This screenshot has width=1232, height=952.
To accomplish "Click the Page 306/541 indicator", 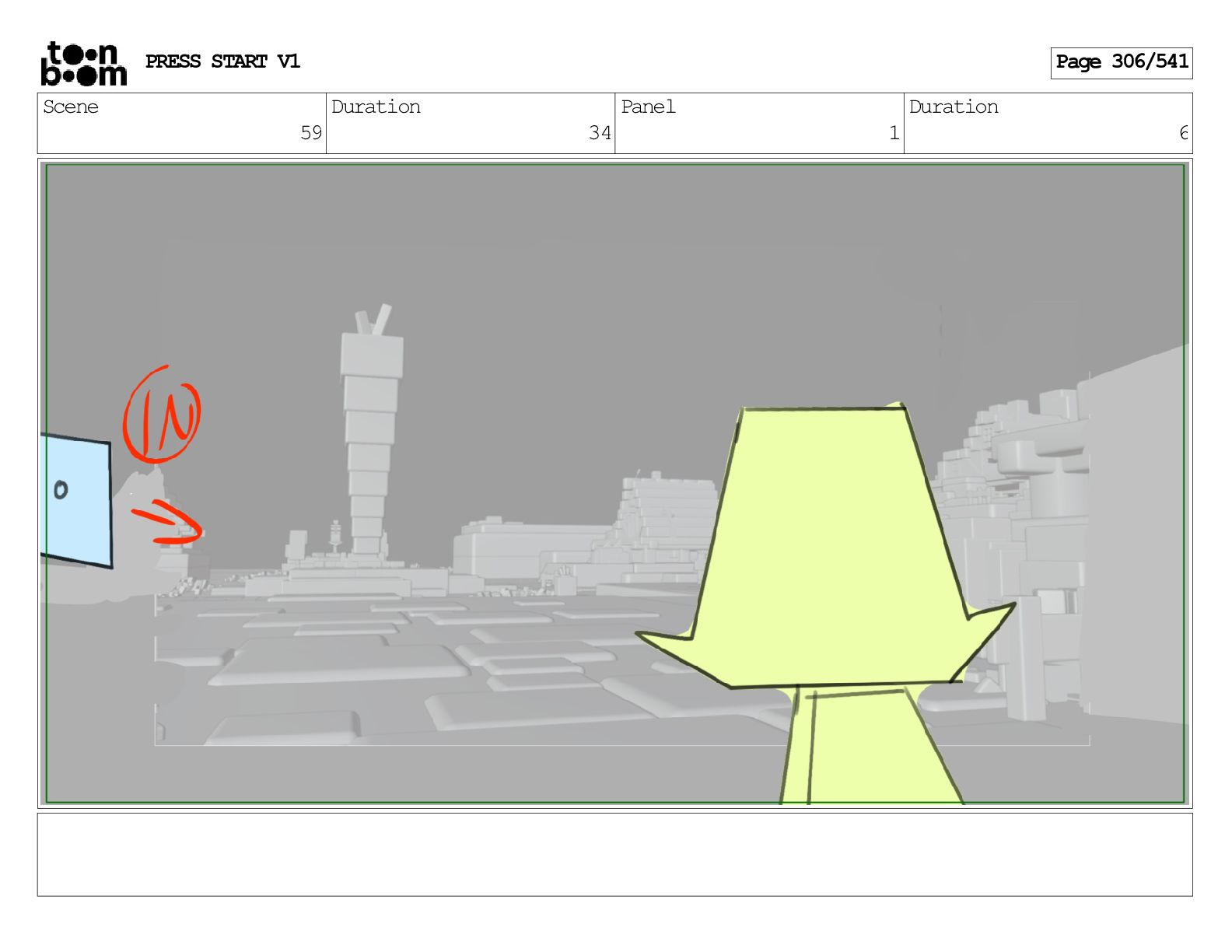I will 1122,62.
